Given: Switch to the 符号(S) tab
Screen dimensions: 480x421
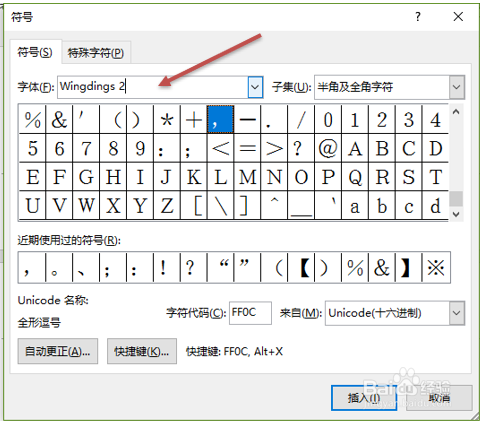Looking at the screenshot, I should (35, 52).
